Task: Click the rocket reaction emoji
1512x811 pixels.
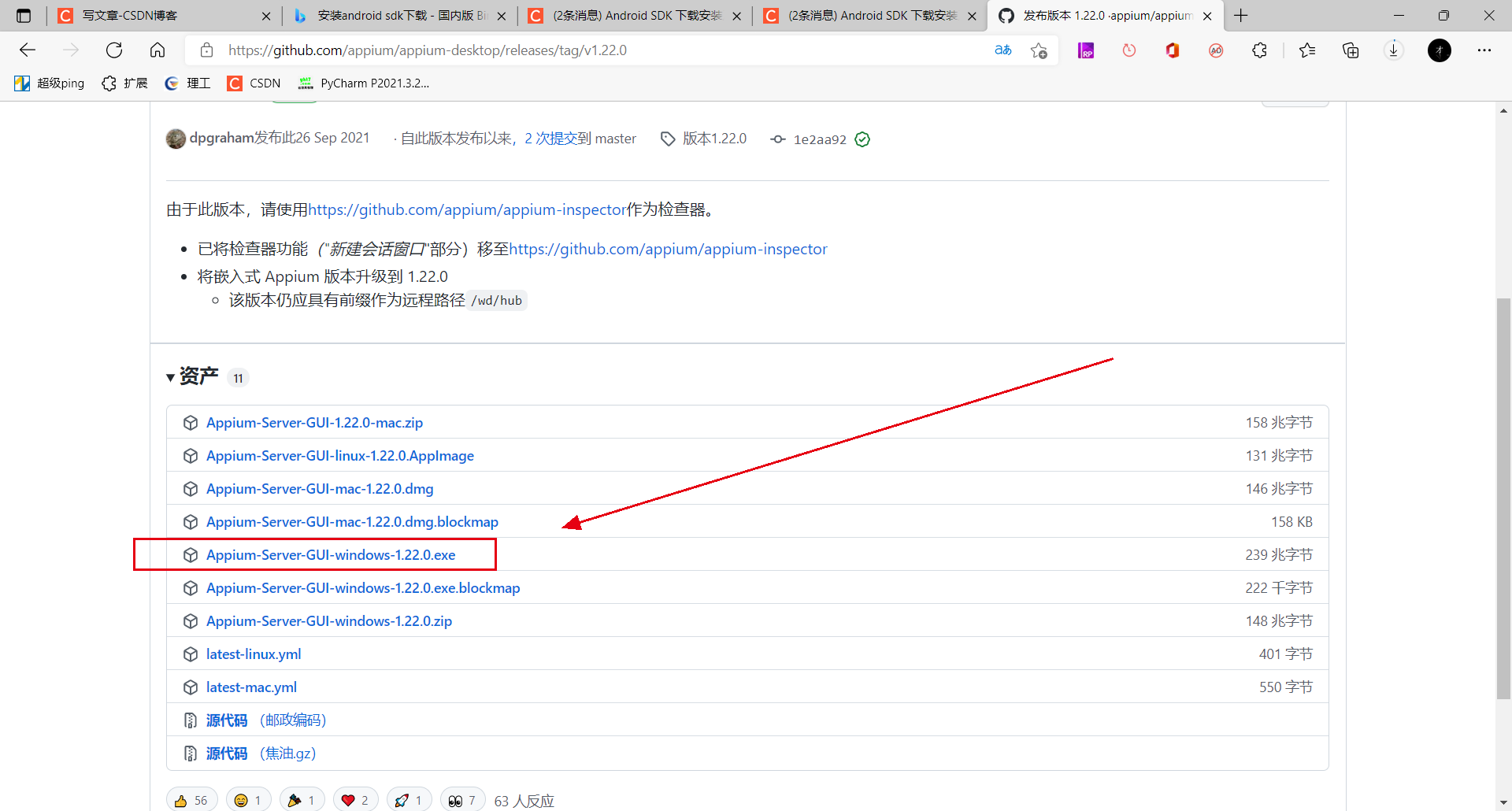Action: pos(402,800)
